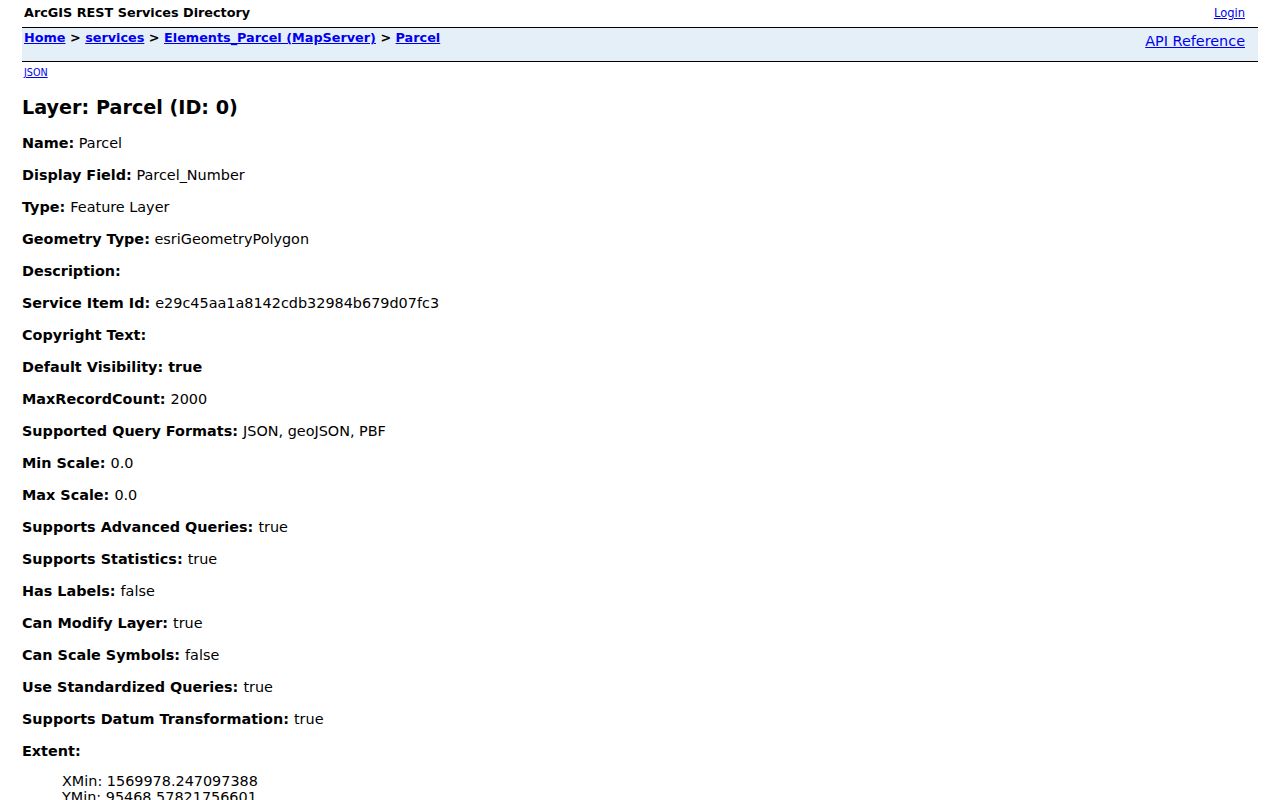Click the Parcel_Number display field value
This screenshot has width=1280, height=800.
pos(190,175)
